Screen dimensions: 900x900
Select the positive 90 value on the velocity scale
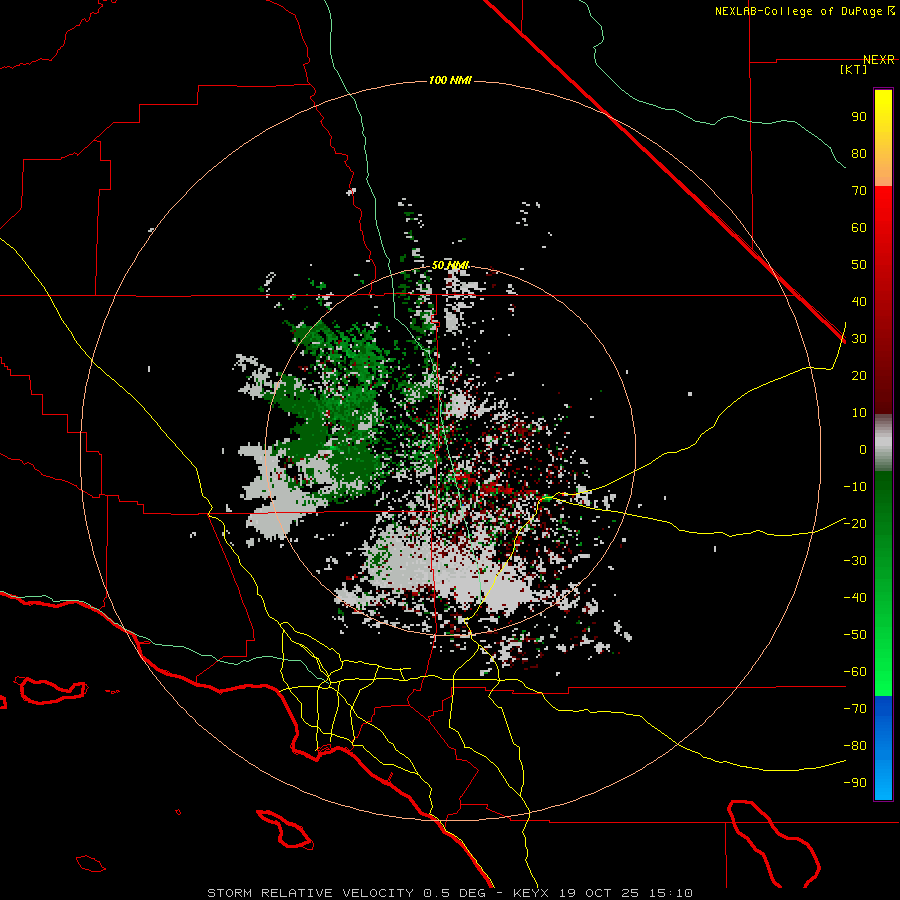click(859, 117)
